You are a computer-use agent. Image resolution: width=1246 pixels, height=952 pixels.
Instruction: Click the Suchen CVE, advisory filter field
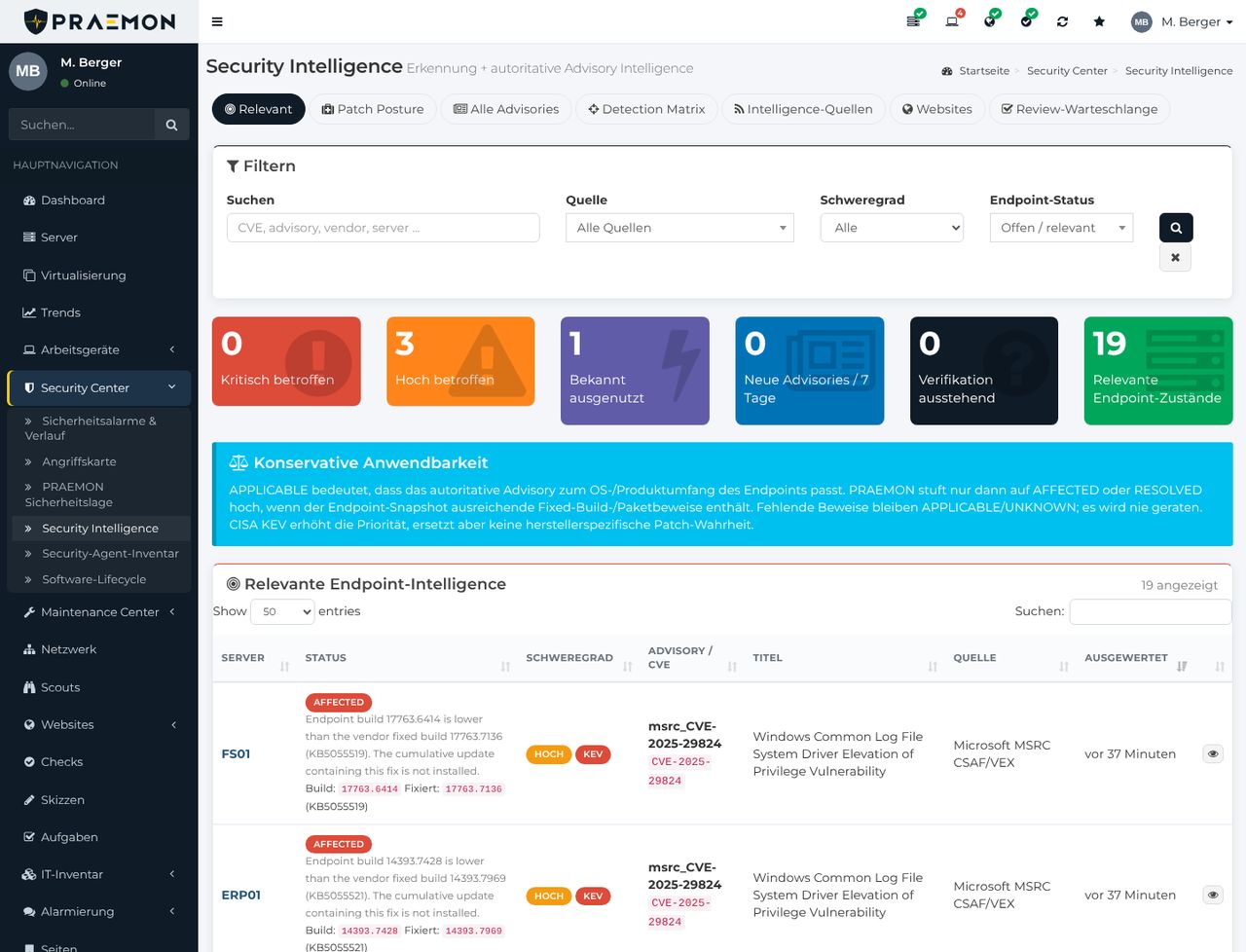384,228
